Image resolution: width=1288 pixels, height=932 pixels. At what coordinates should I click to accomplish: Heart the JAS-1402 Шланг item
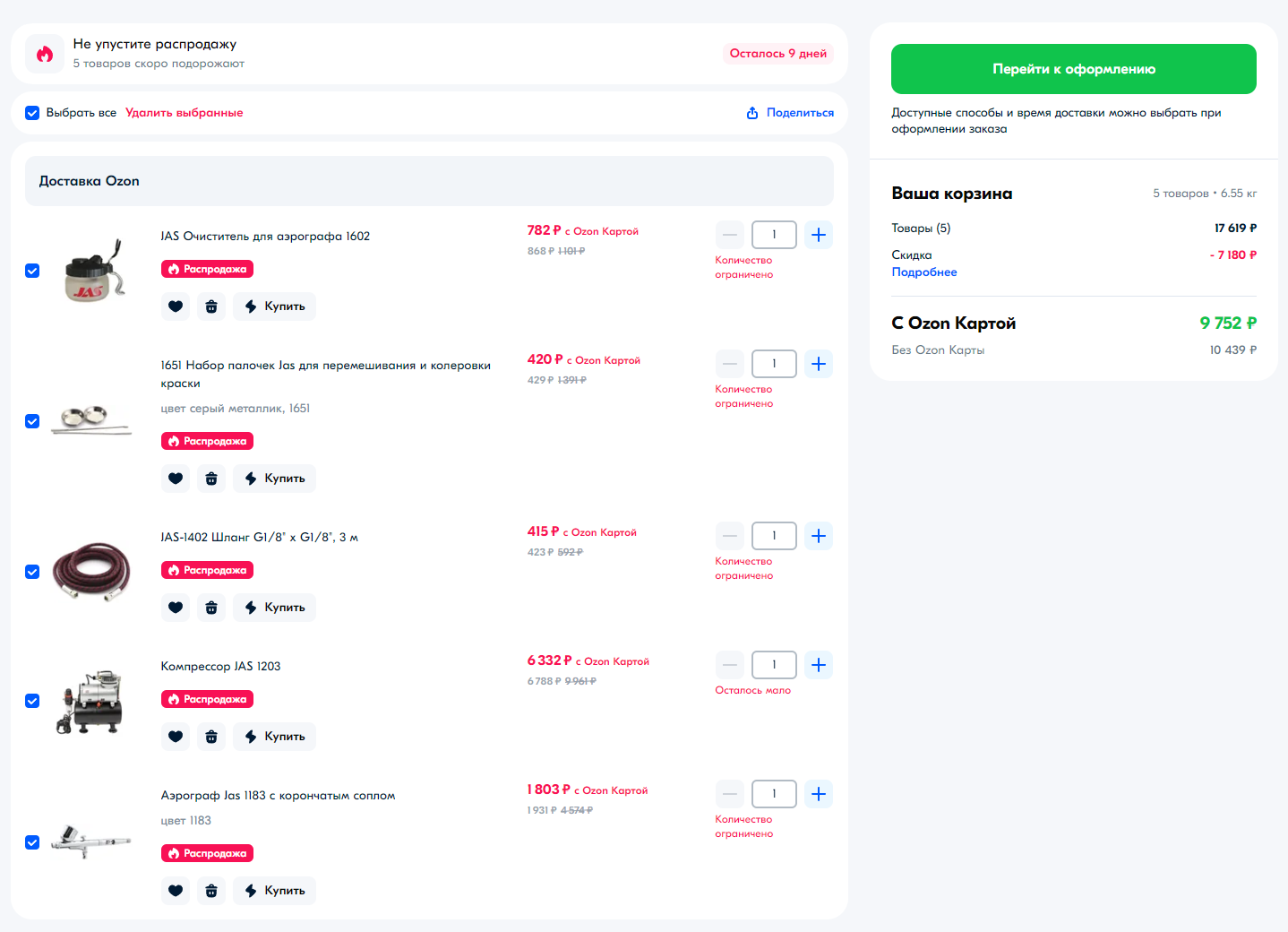176,608
